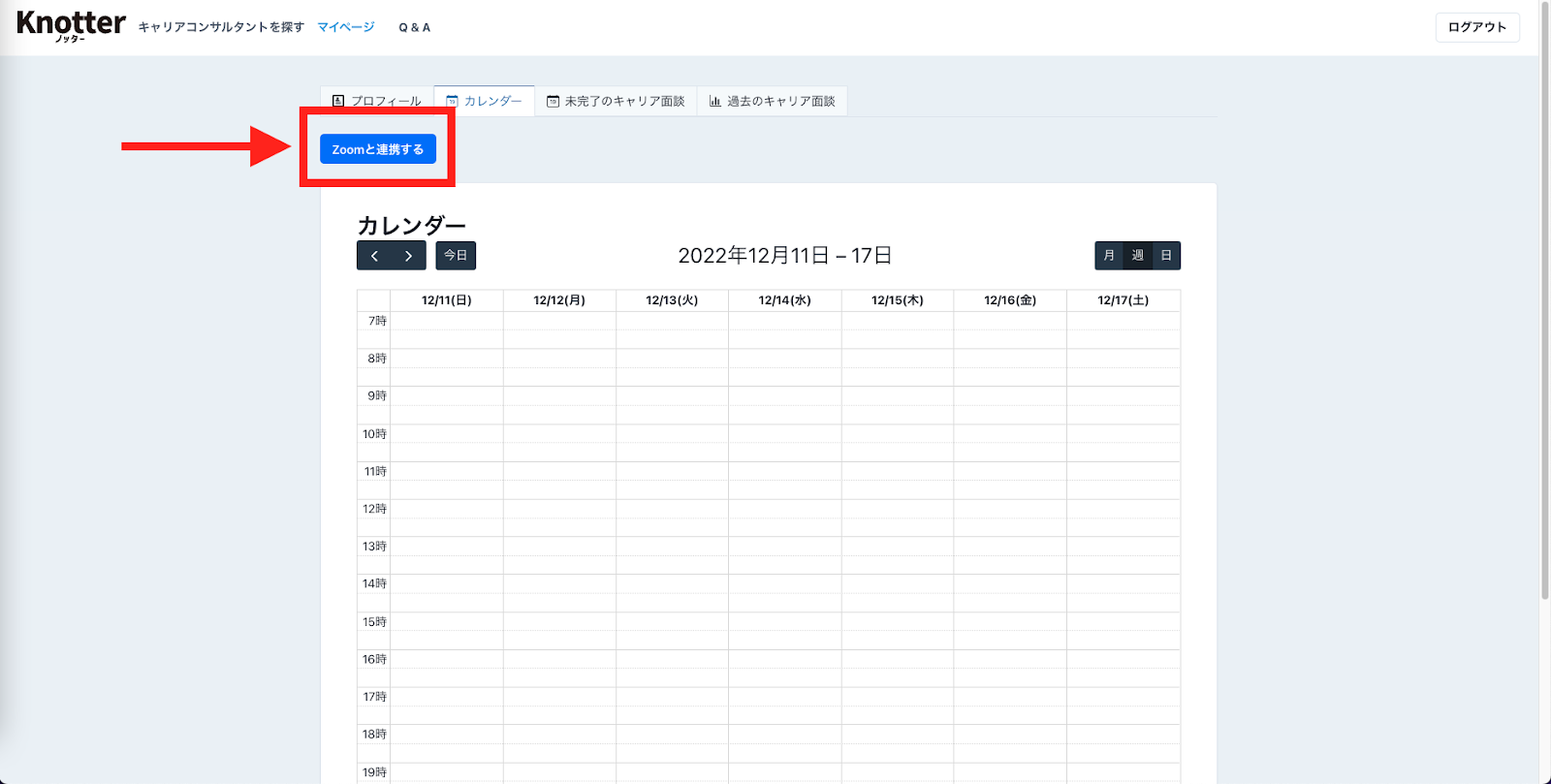Open the 未完了のキャリア面談 tab

pos(624,101)
